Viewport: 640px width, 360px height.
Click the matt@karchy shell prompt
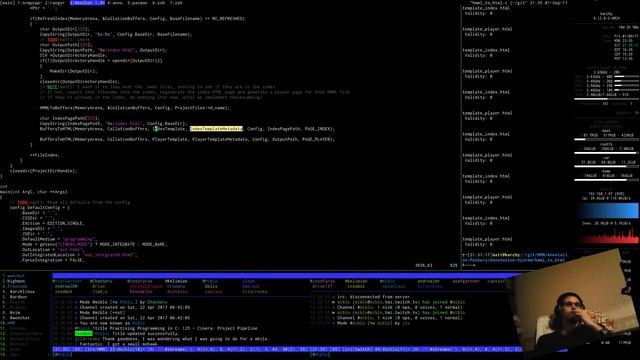pos(514,257)
